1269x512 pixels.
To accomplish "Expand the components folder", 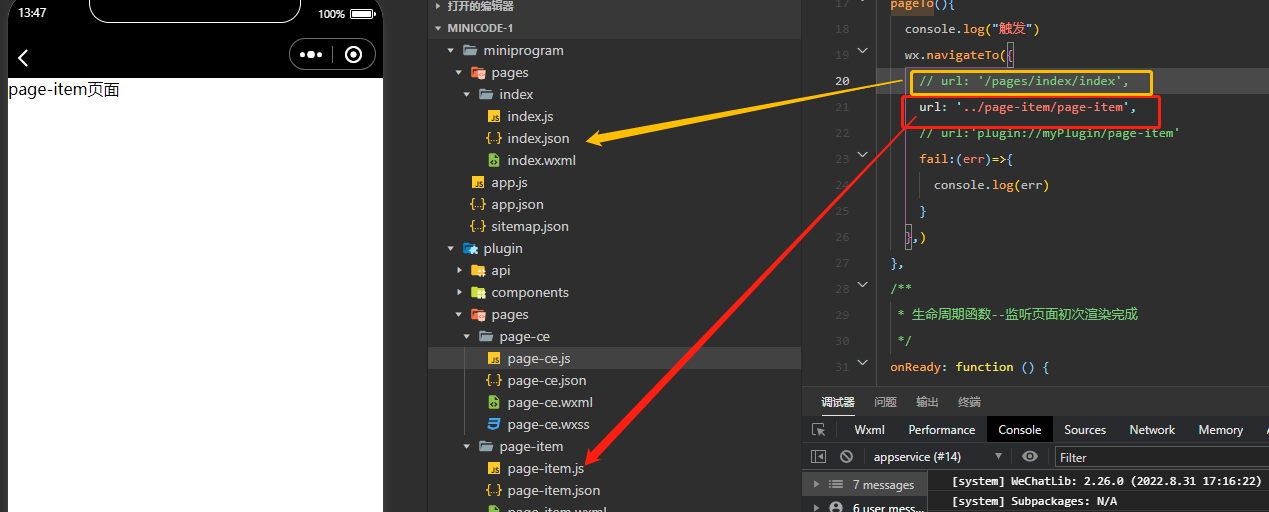I will (x=459, y=292).
